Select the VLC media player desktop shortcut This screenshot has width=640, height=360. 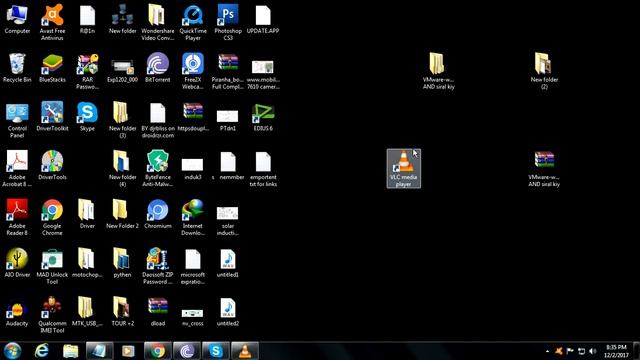click(404, 169)
